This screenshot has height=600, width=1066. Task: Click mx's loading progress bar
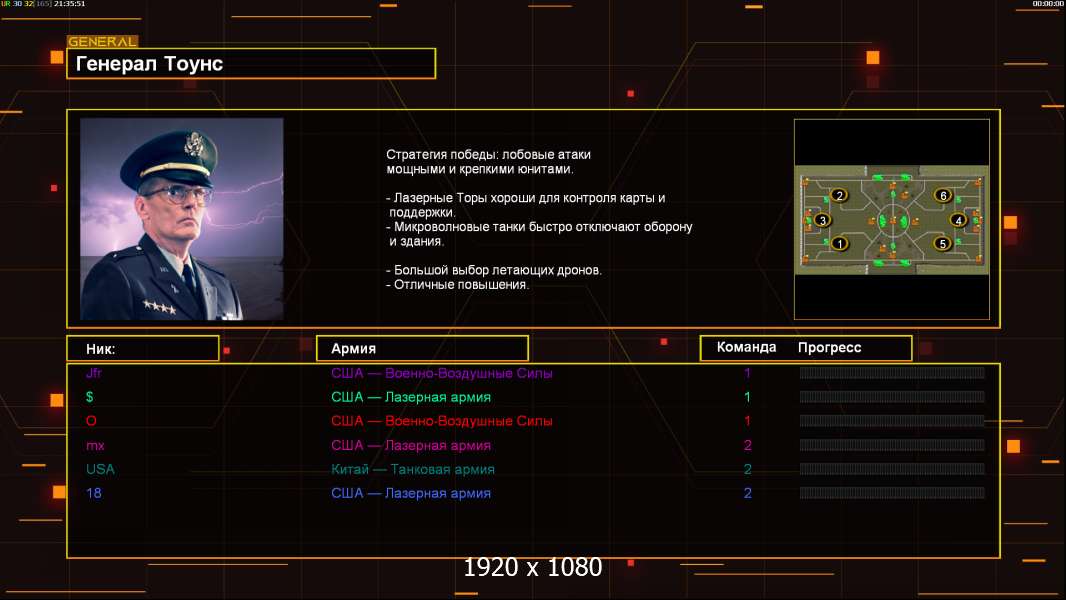tap(892, 445)
